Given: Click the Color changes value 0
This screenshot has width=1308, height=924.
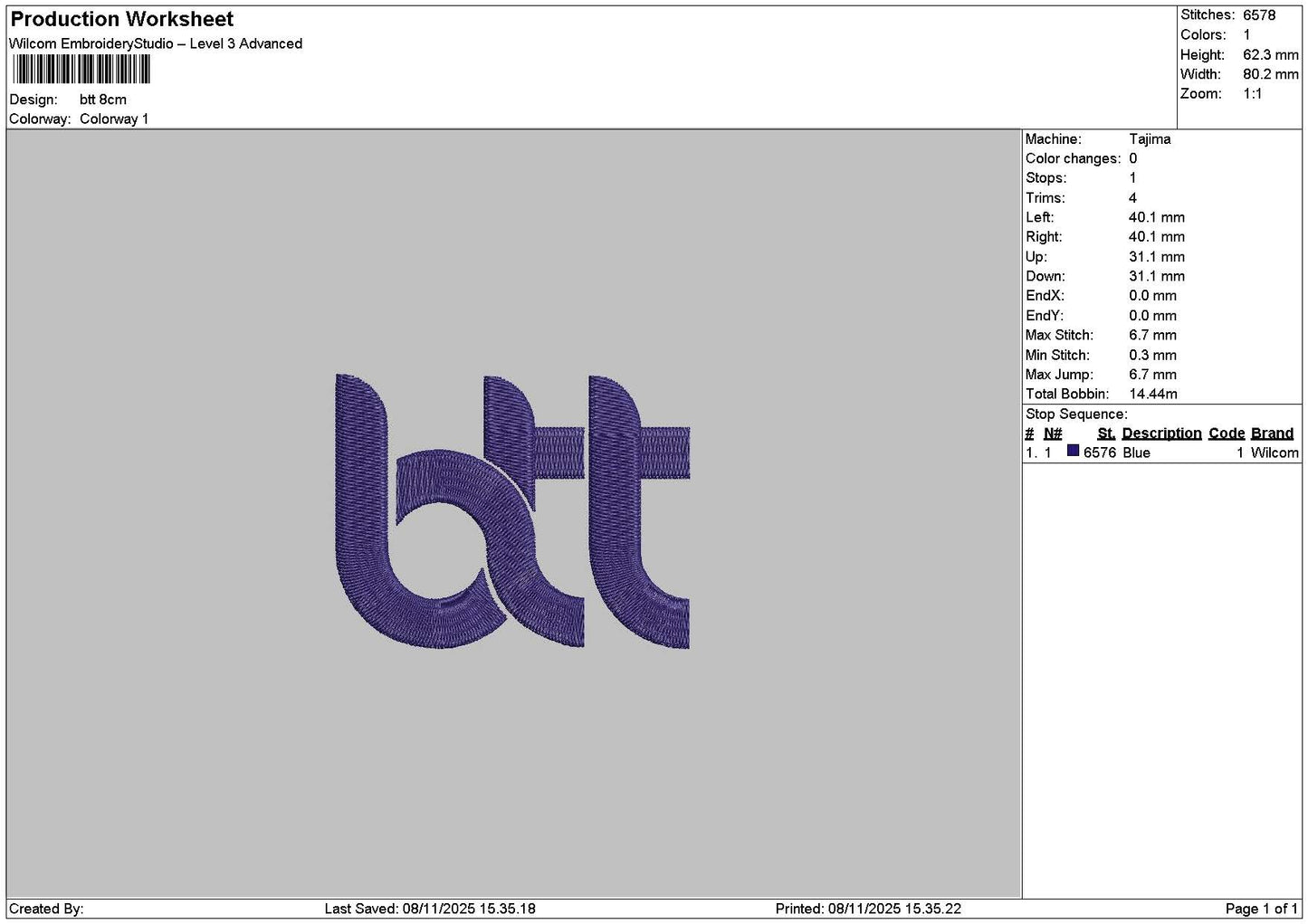Looking at the screenshot, I should pos(1132,158).
